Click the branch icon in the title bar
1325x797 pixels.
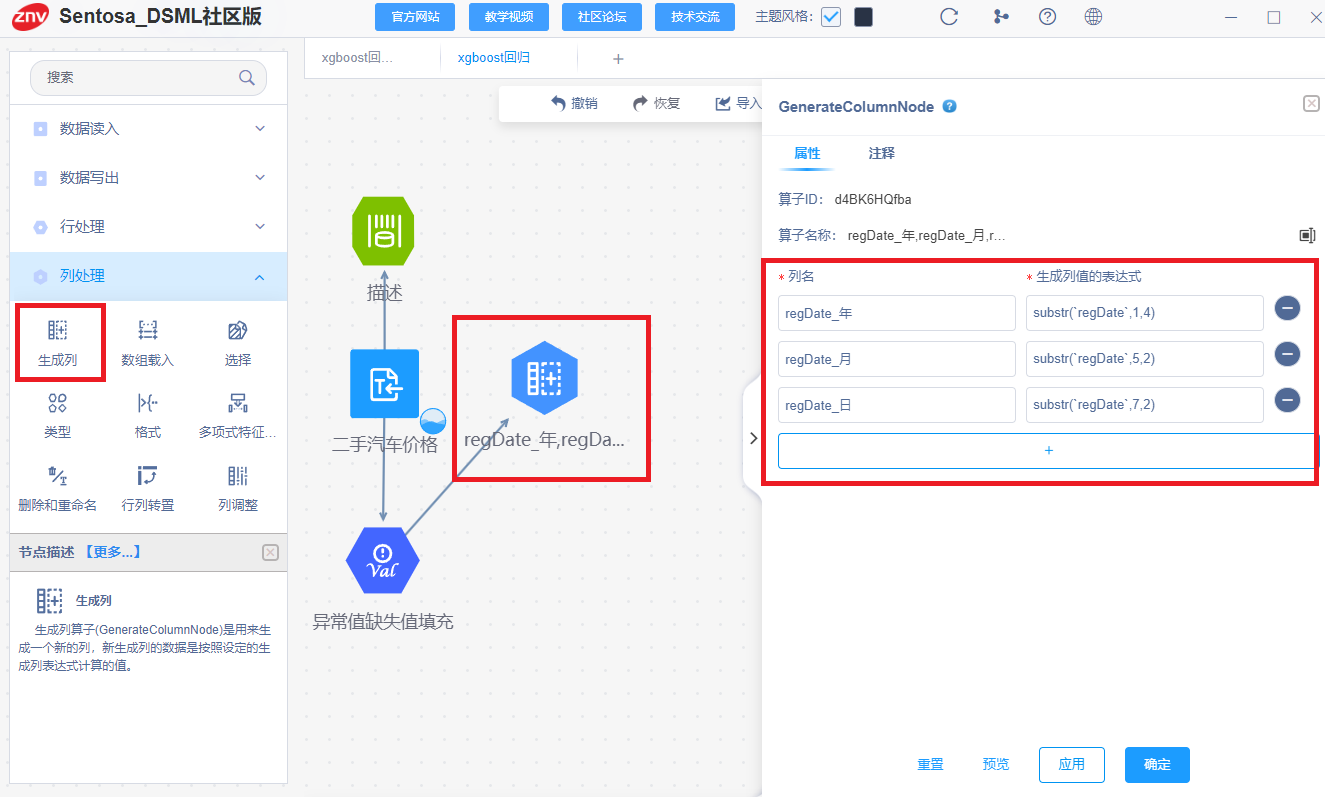pos(1001,17)
